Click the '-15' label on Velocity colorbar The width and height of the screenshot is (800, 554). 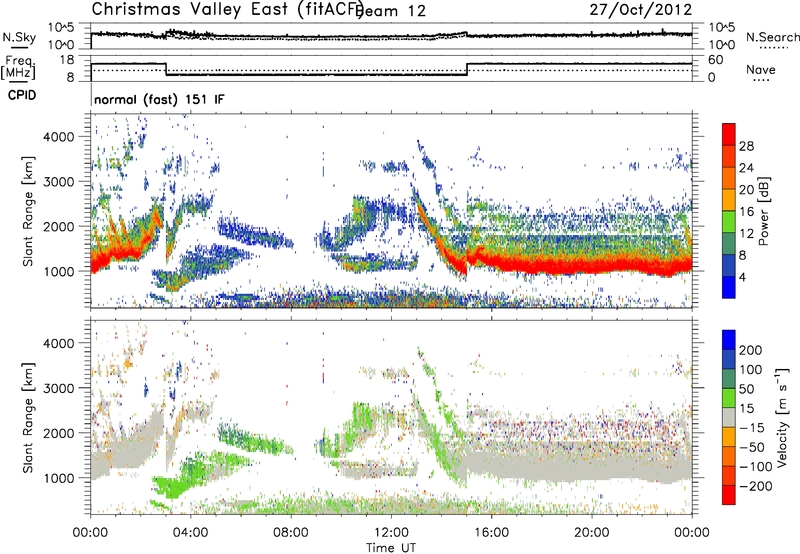point(752,427)
